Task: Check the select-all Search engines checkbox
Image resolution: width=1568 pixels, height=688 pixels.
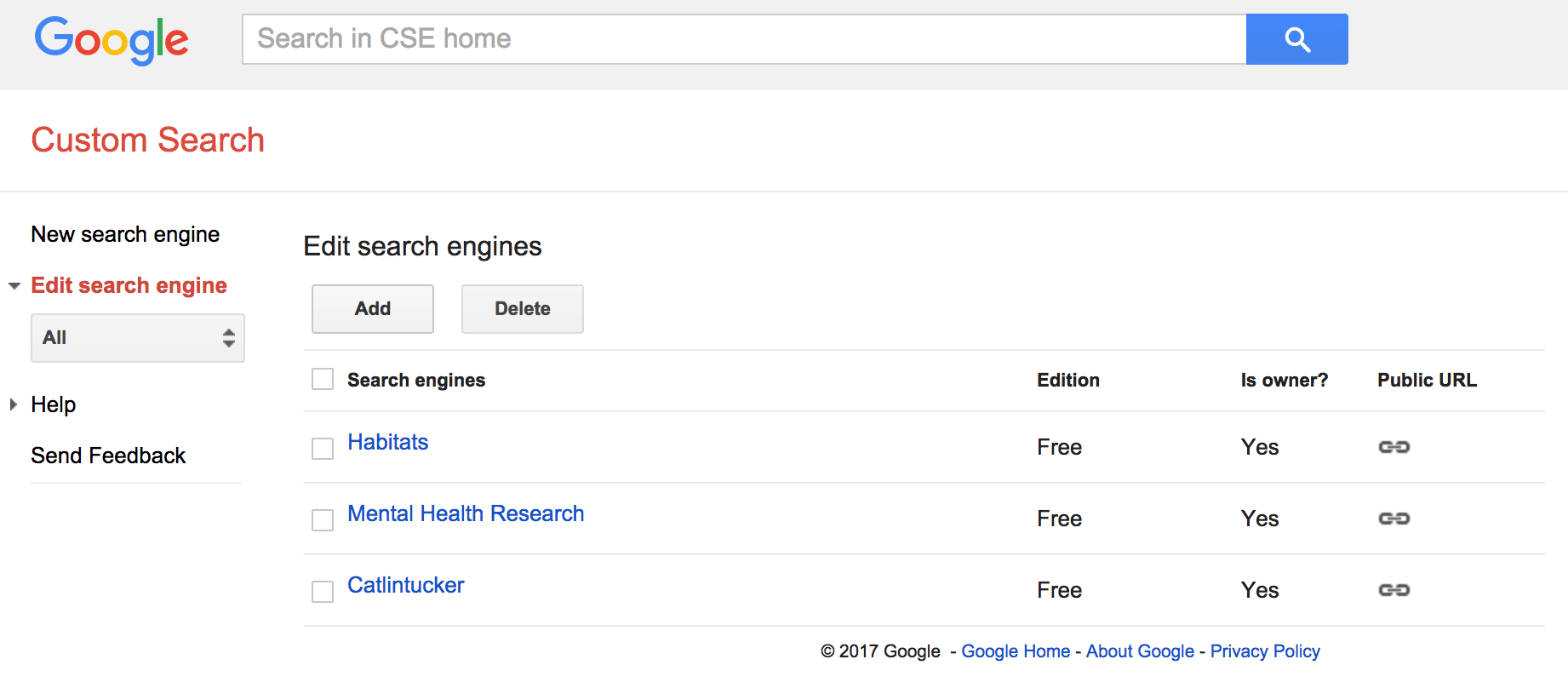Action: tap(322, 378)
